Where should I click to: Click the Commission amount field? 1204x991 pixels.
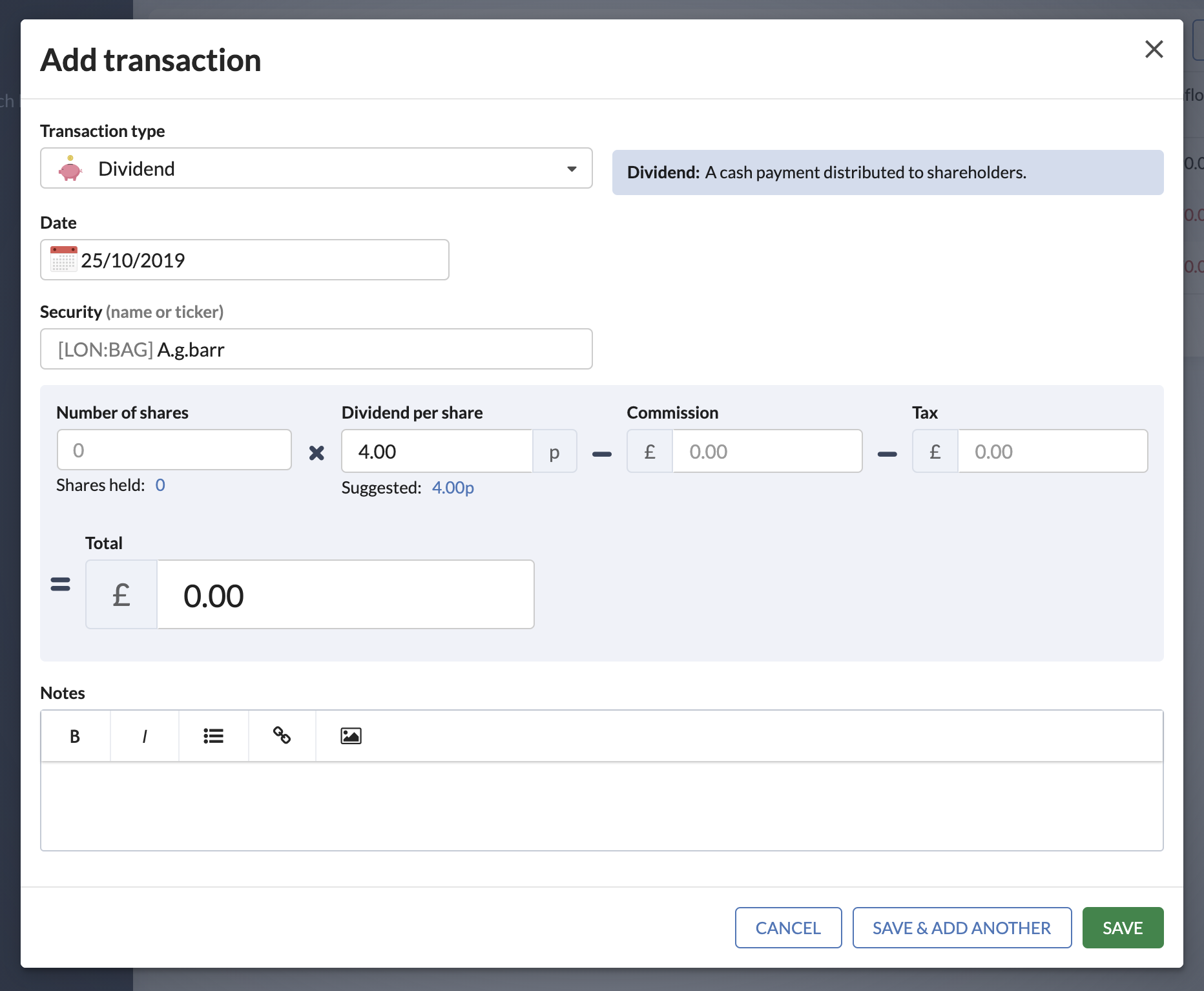(x=767, y=451)
